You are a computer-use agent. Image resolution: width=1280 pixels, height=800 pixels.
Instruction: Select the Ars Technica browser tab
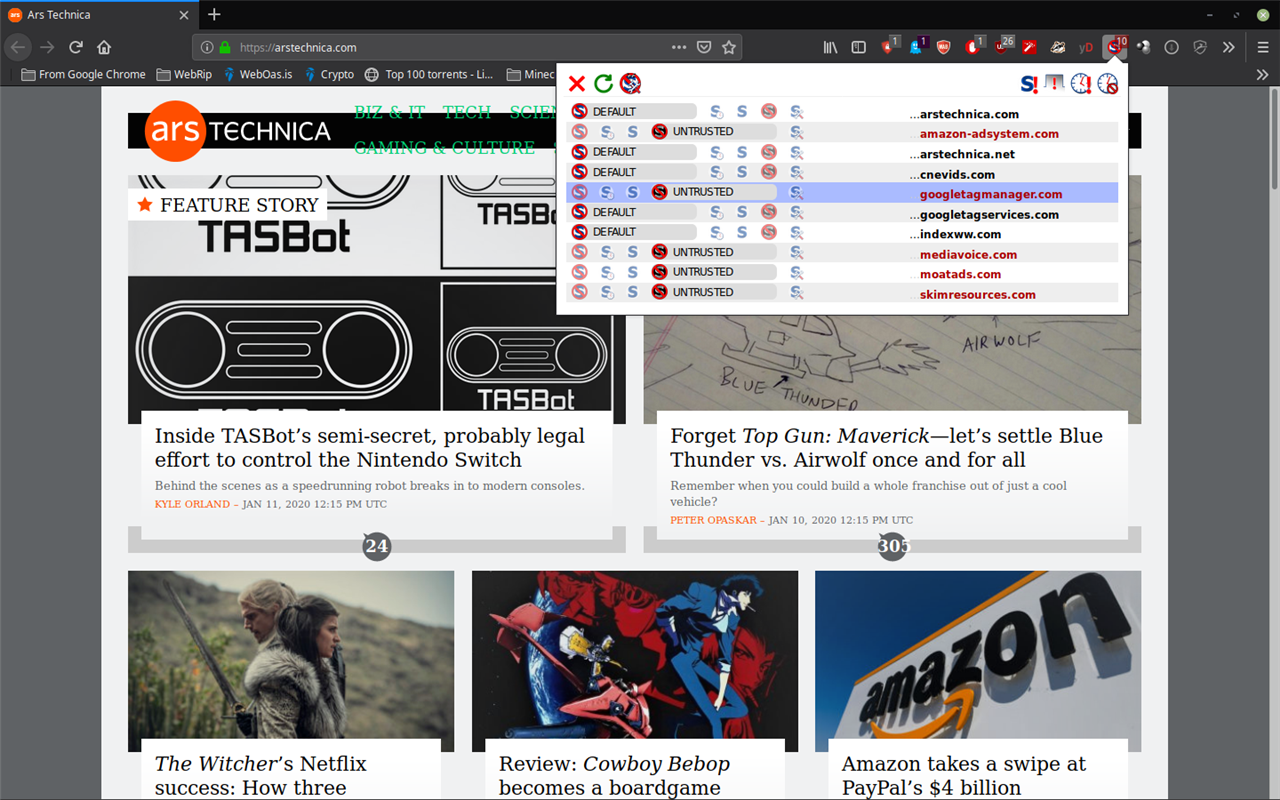click(98, 15)
